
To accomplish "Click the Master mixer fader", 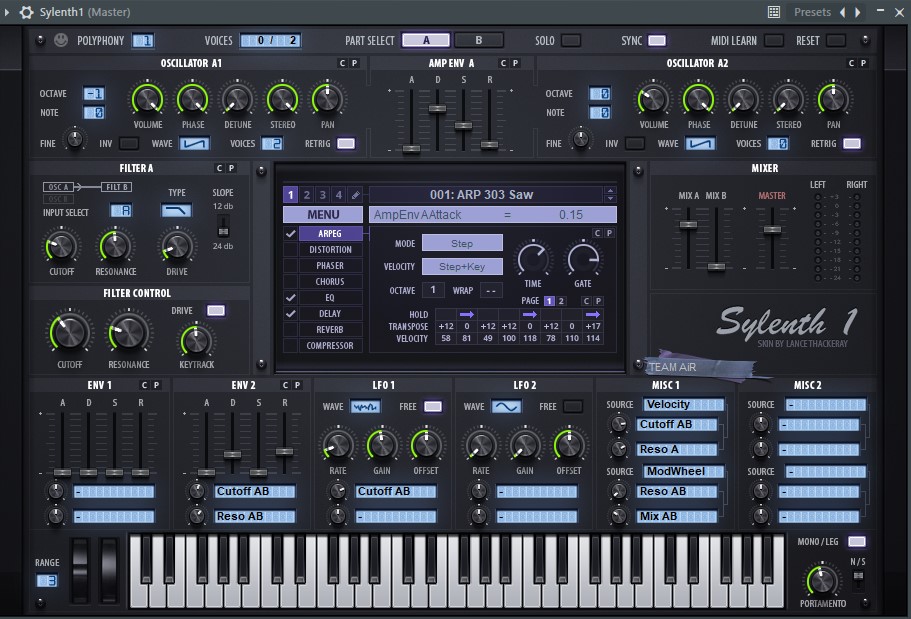I will (772, 230).
